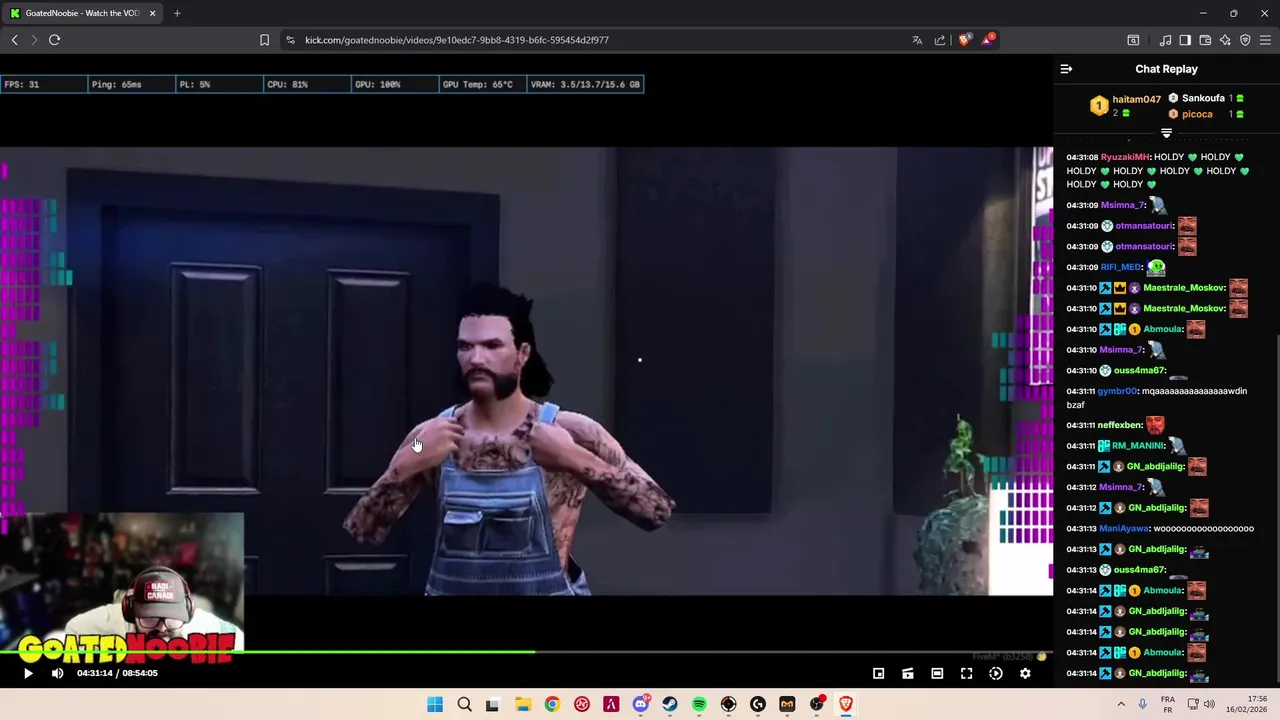The height and width of the screenshot is (720, 1280).
Task: Click gymbr00 username in chat
Action: [x=1117, y=391]
